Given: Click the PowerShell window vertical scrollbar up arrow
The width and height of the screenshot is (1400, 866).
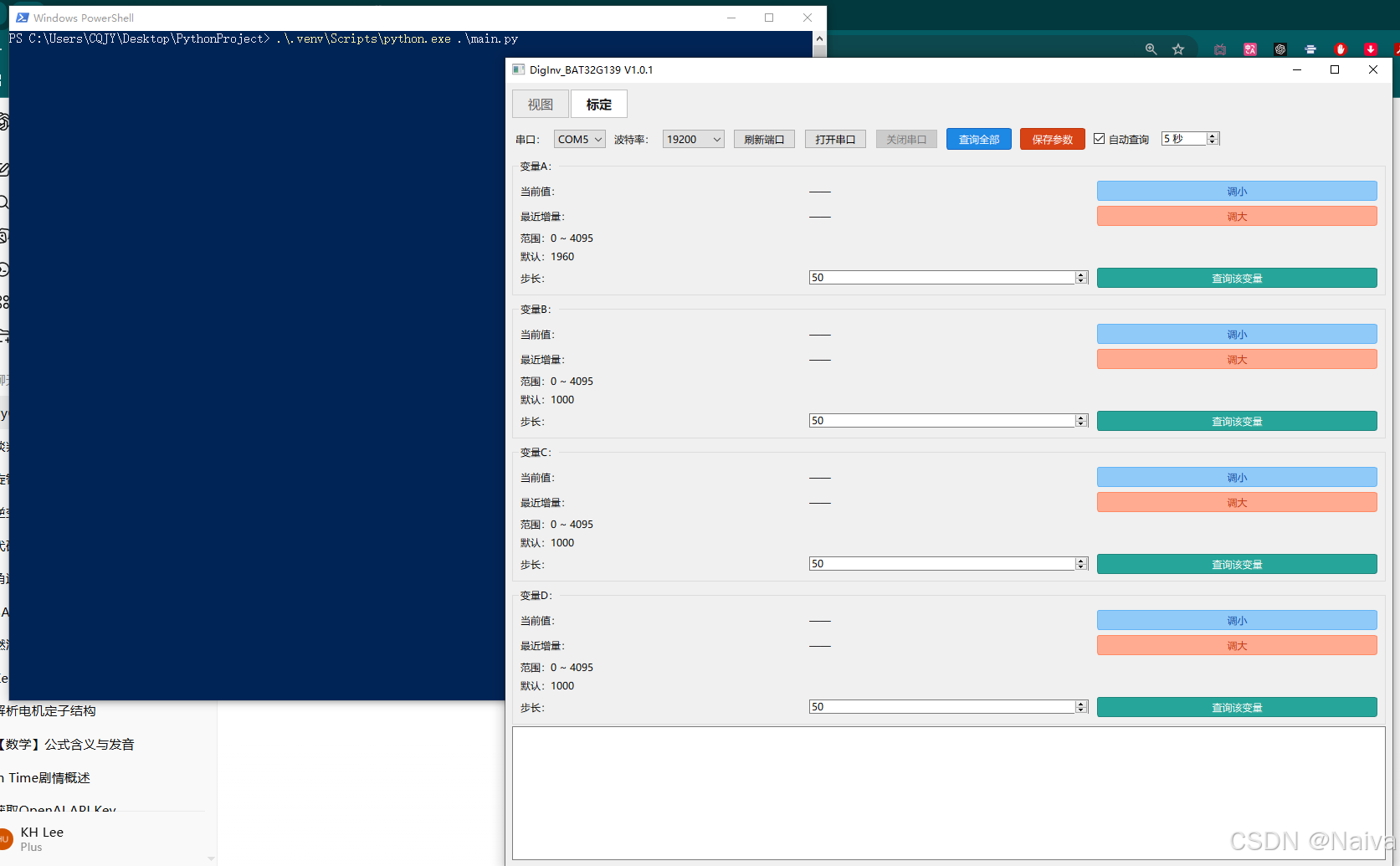Looking at the screenshot, I should tap(819, 38).
